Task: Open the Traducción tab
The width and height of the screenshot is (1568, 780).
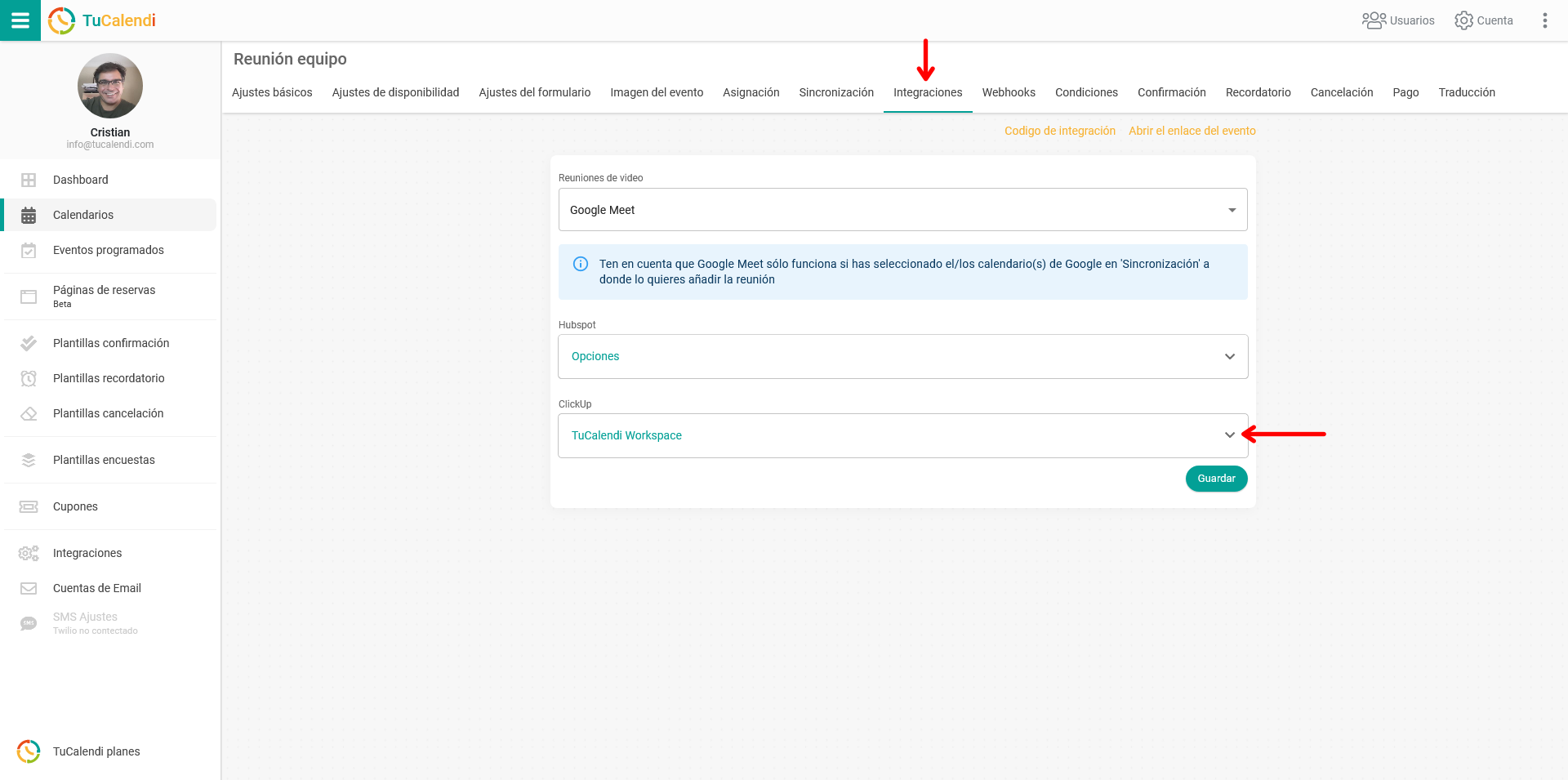Action: pos(1467,92)
